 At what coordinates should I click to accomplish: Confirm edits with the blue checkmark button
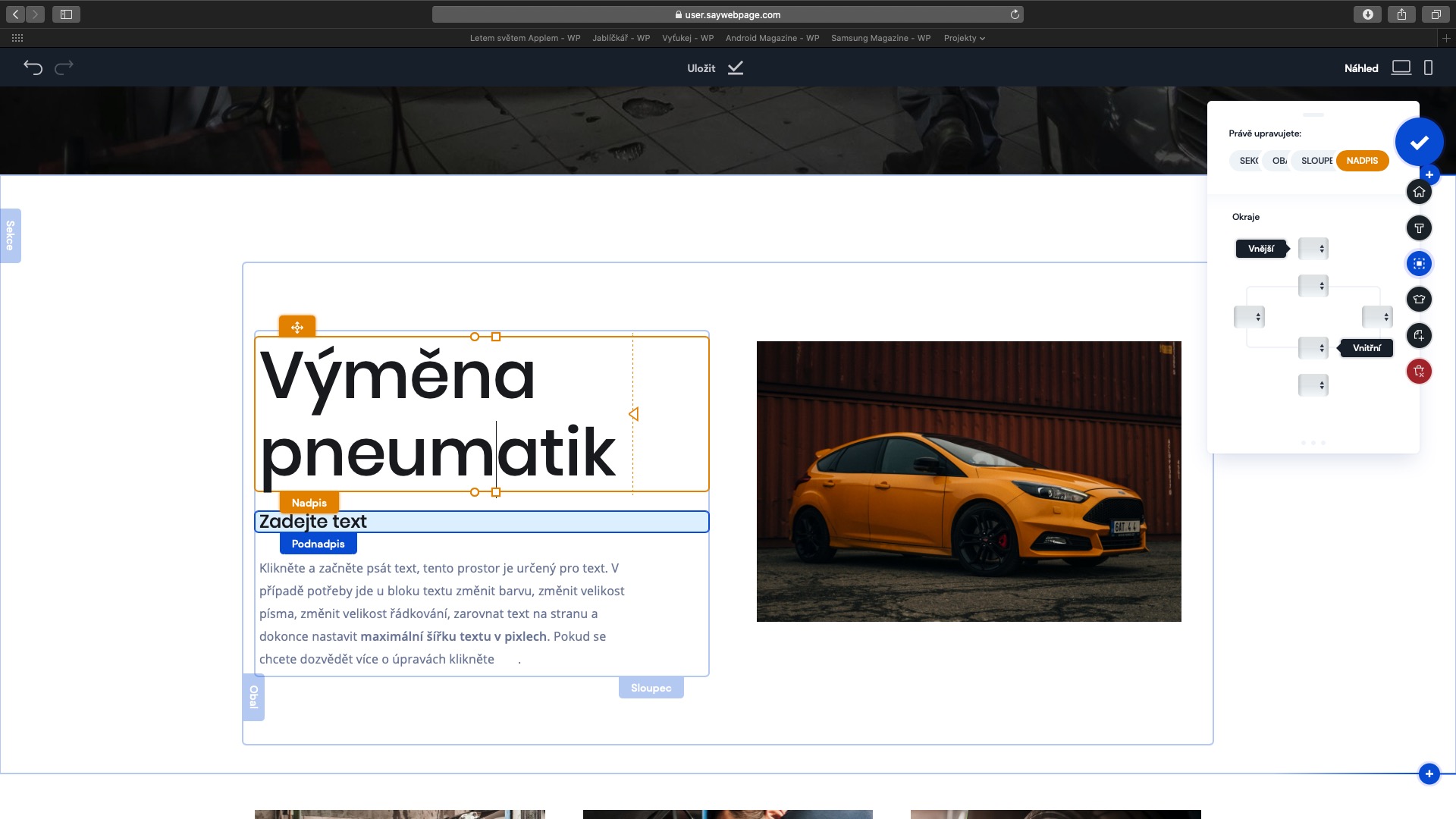[1419, 142]
